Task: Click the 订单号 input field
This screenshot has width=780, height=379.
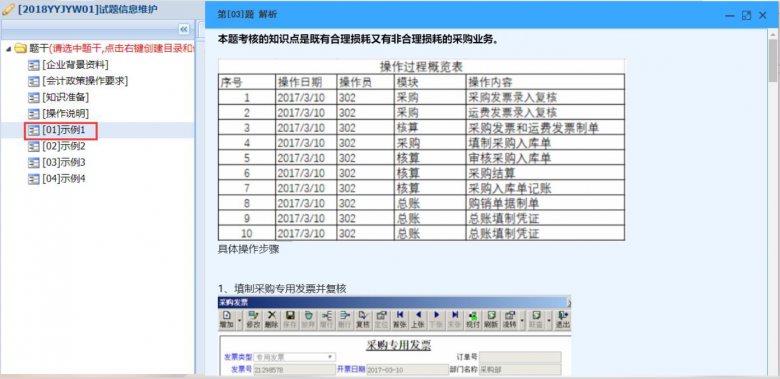Action: (x=520, y=357)
